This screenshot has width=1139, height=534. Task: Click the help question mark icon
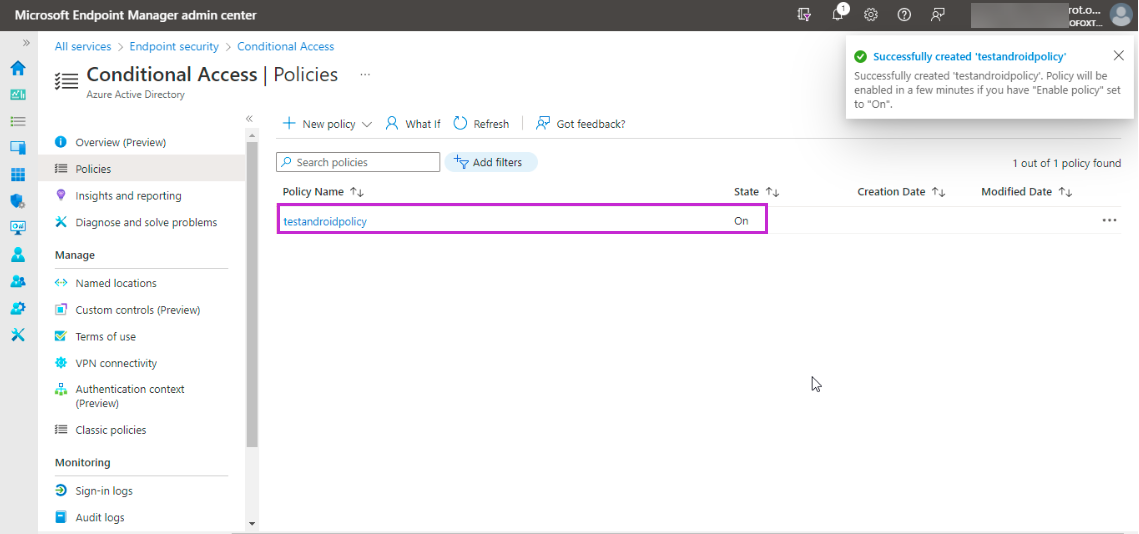904,15
